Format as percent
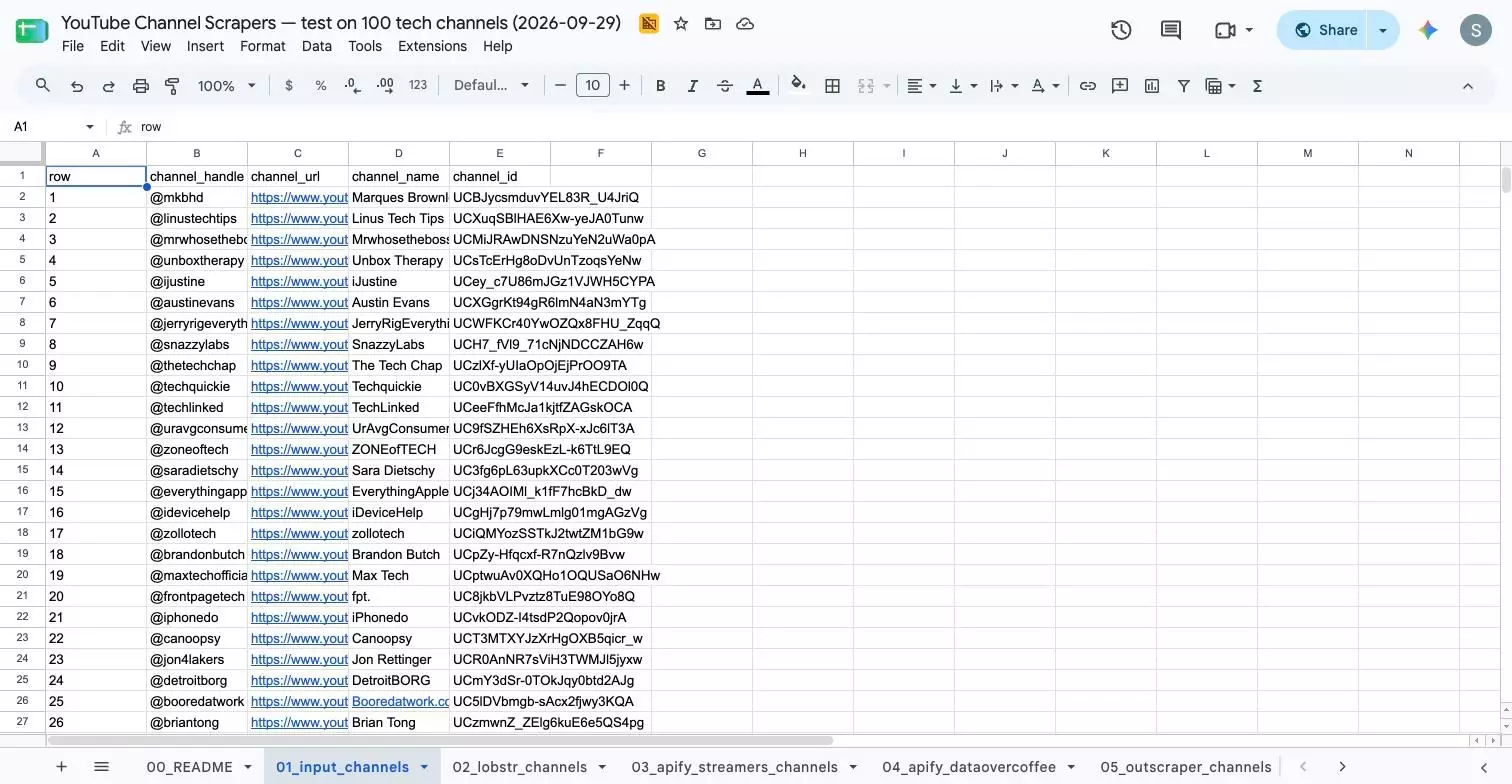 click(x=321, y=86)
